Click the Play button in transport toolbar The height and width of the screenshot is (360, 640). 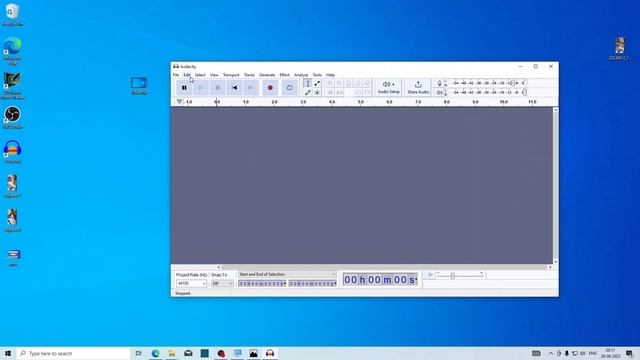[201, 88]
